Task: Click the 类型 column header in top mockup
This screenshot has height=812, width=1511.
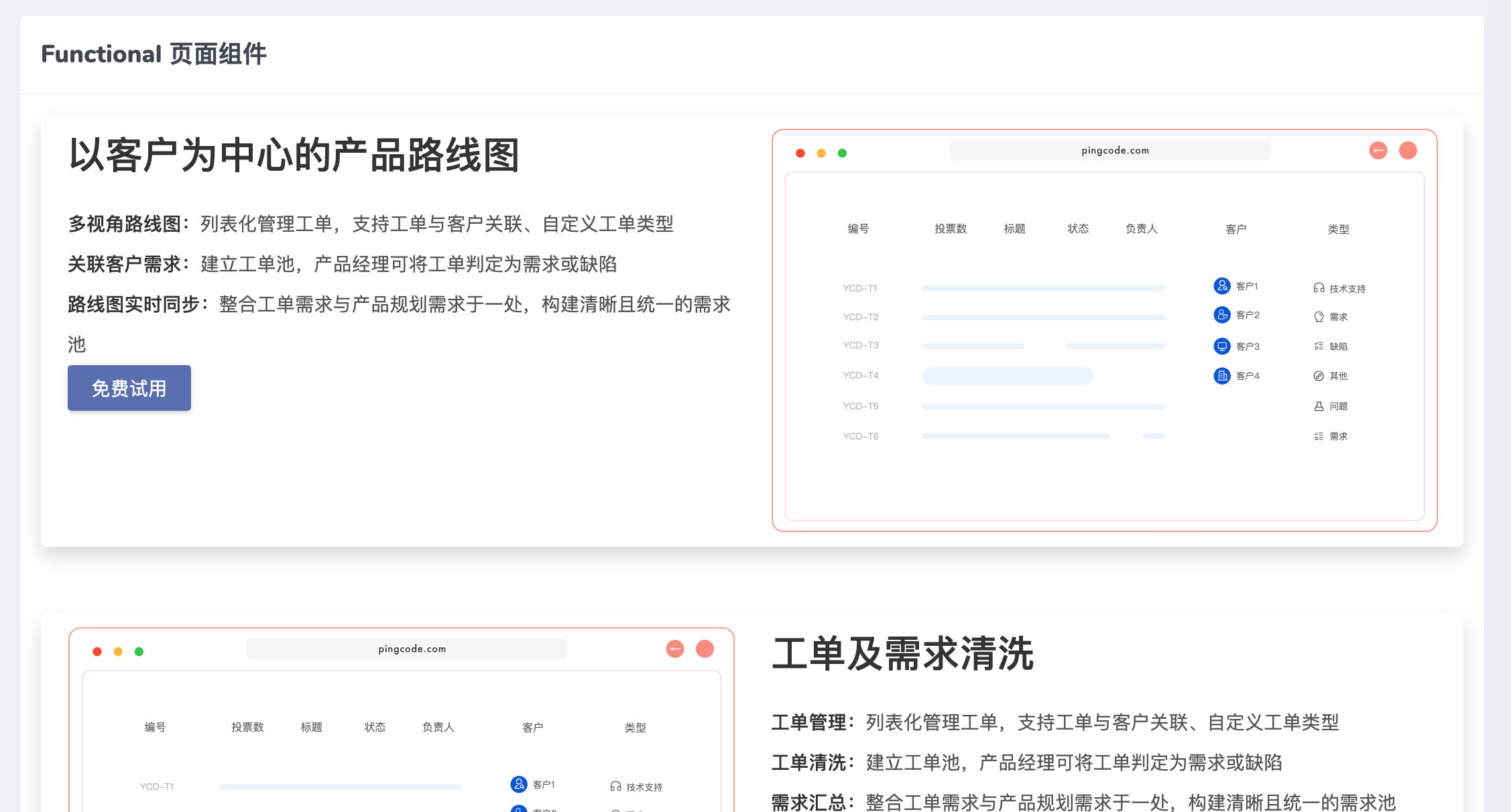Action: 1338,229
